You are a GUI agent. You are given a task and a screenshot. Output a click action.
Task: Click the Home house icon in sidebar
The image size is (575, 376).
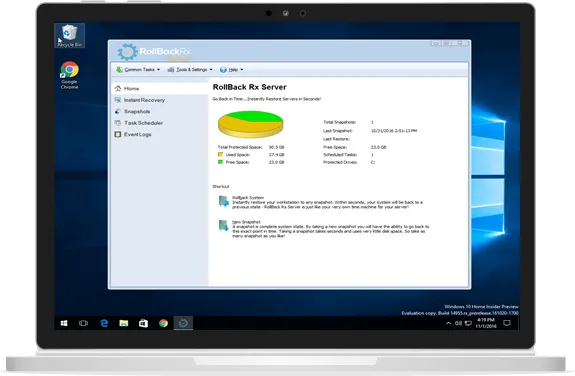pyautogui.click(x=118, y=88)
